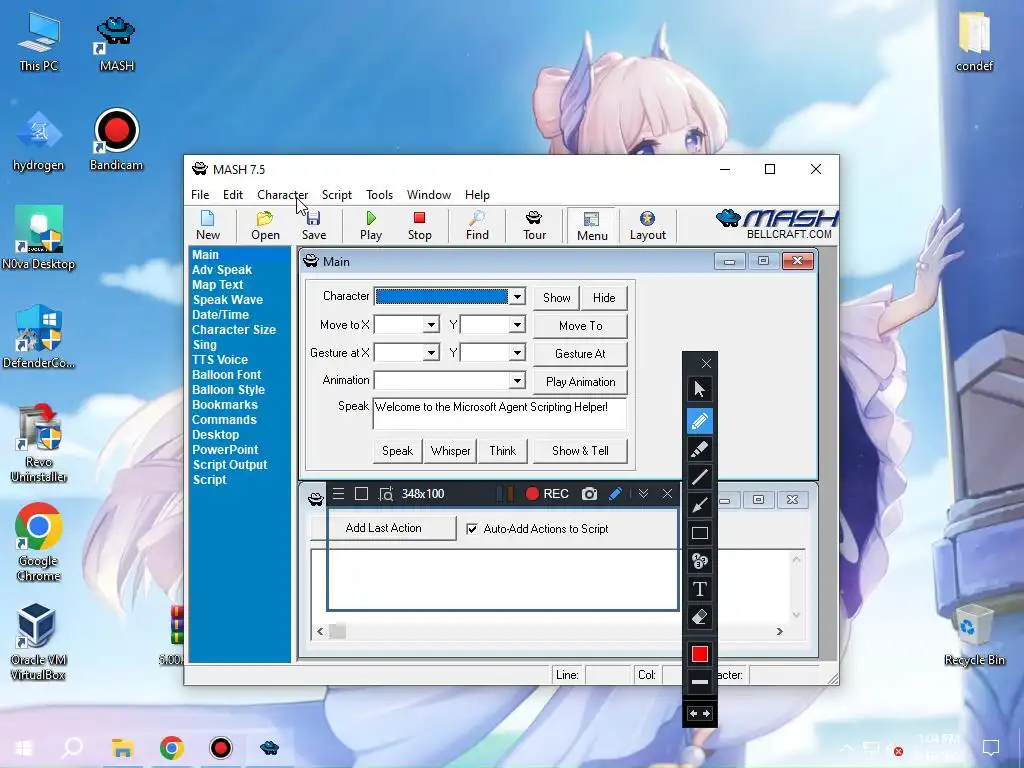Viewport: 1024px width, 768px height.
Task: Expand the Animation dropdown
Action: tap(517, 380)
